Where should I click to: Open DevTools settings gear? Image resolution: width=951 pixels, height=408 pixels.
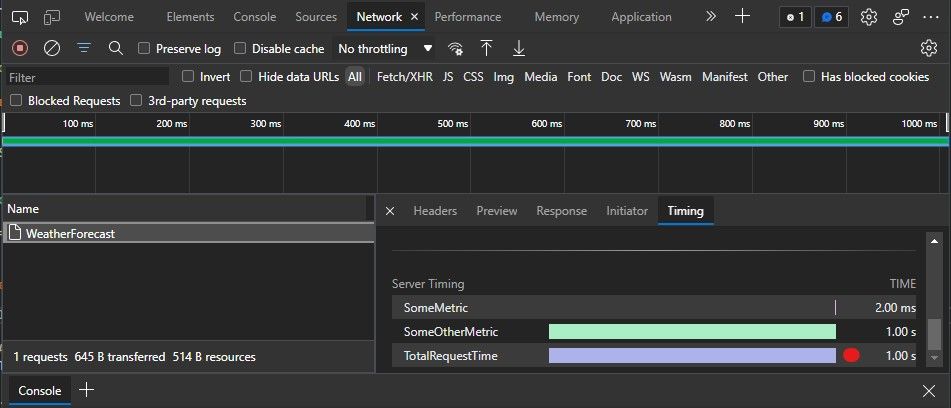click(x=869, y=17)
